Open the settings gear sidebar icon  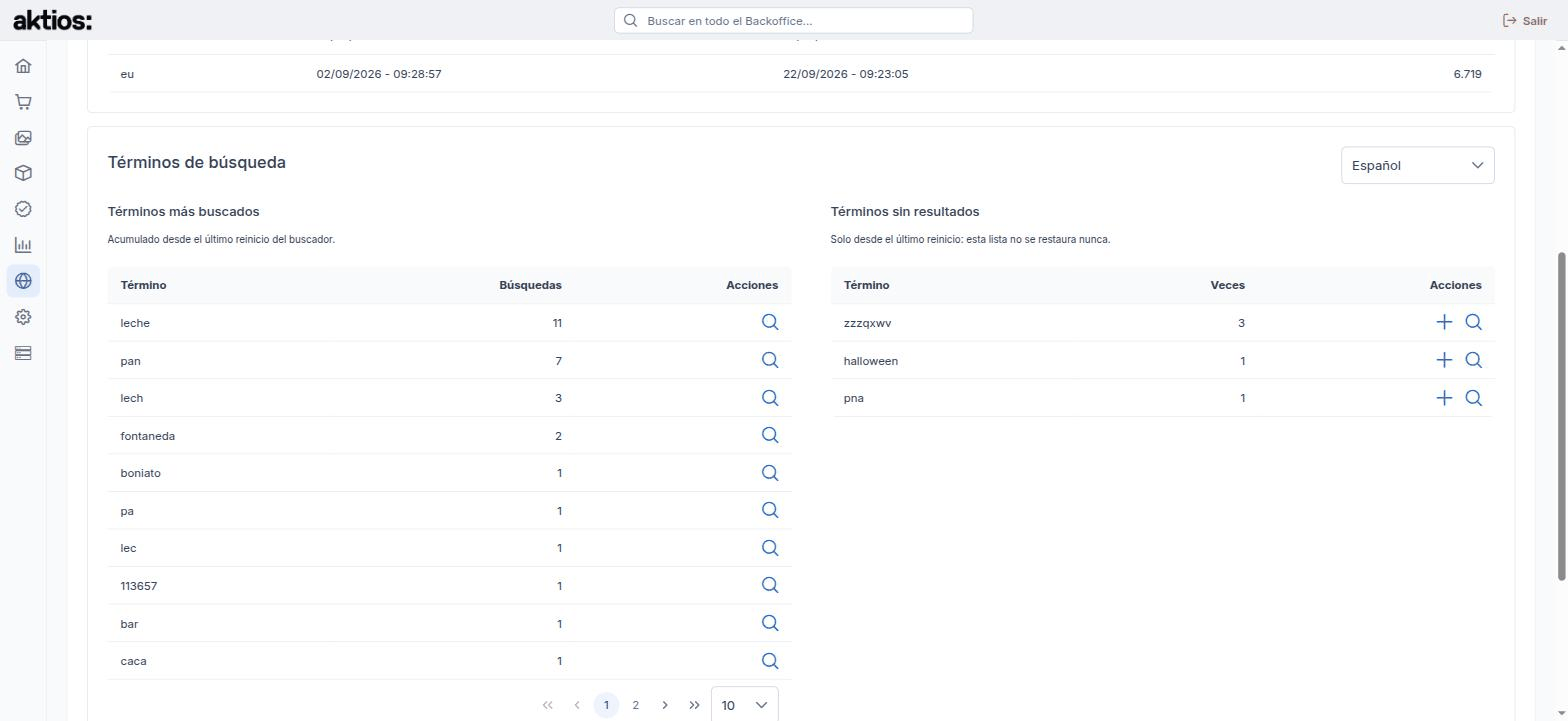coord(23,317)
